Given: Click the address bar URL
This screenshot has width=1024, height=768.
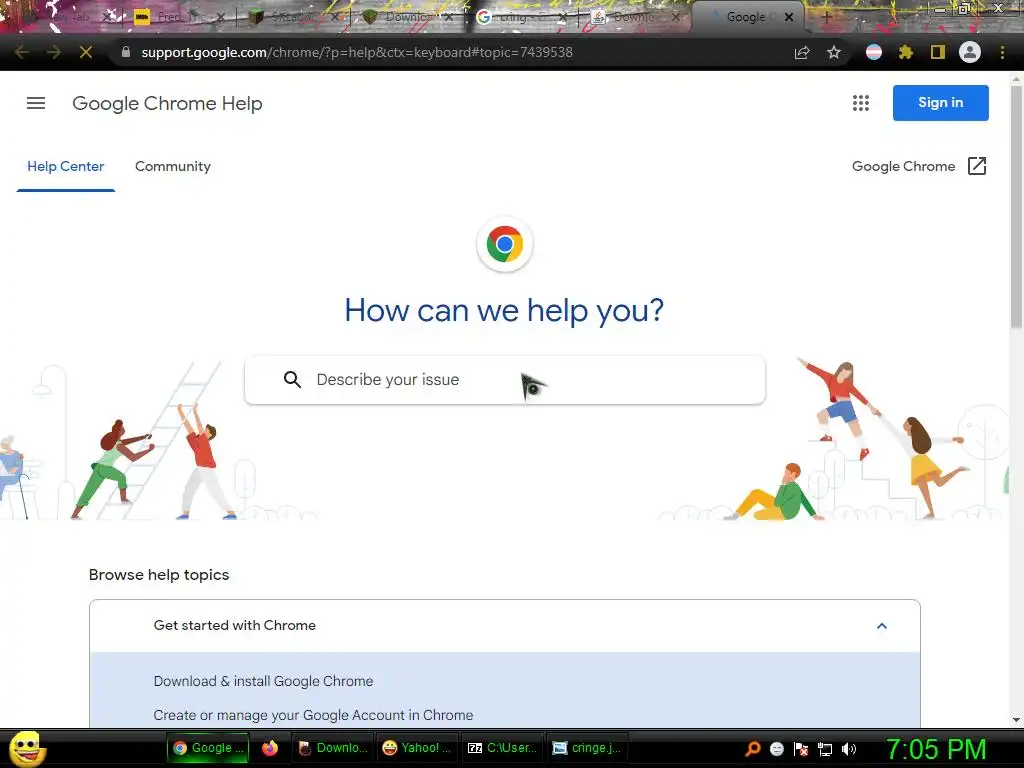Looking at the screenshot, I should (x=357, y=52).
